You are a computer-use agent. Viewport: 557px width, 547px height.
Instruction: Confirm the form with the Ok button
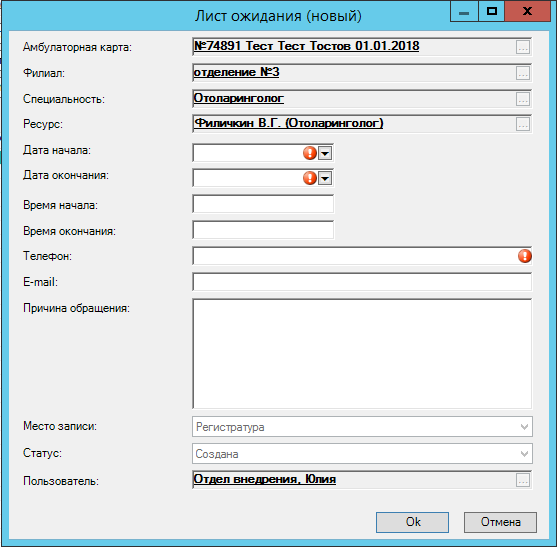(412, 522)
